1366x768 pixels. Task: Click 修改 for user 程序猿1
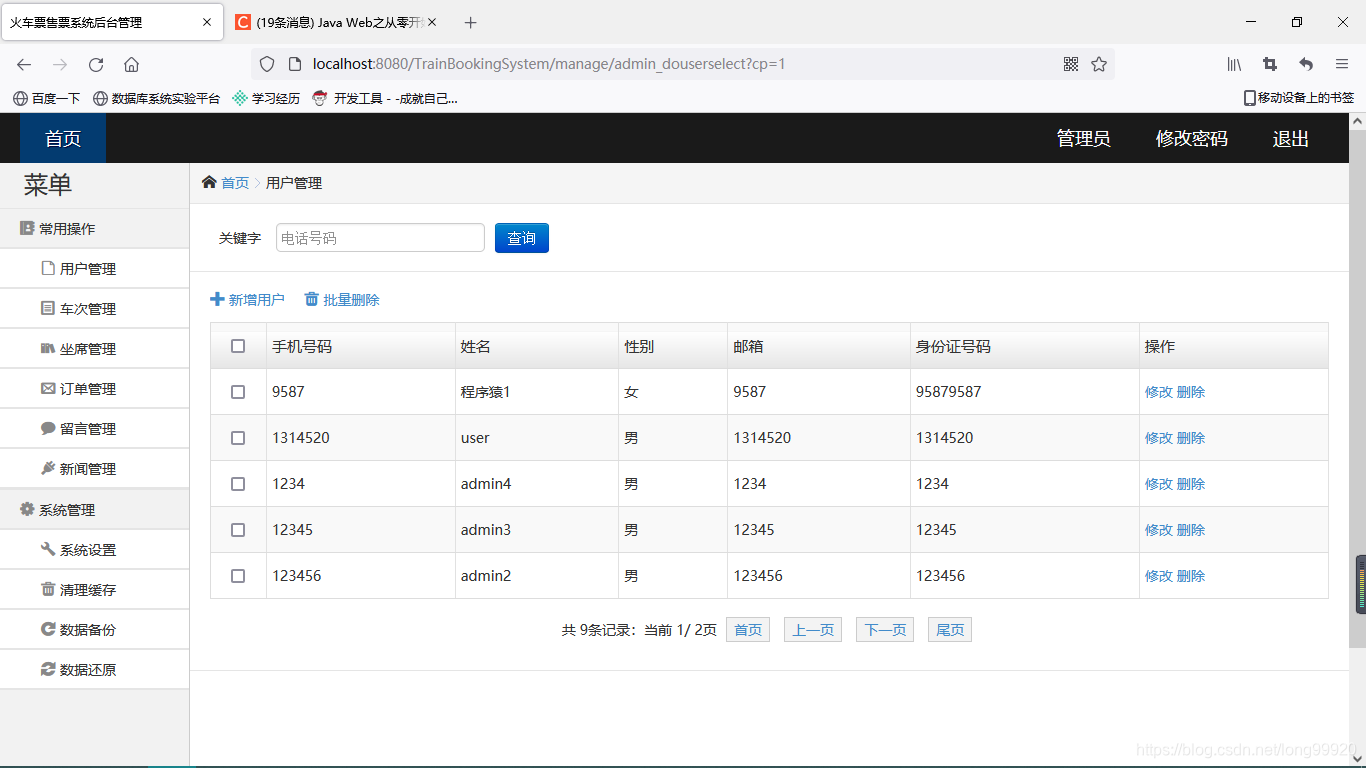coord(1159,392)
